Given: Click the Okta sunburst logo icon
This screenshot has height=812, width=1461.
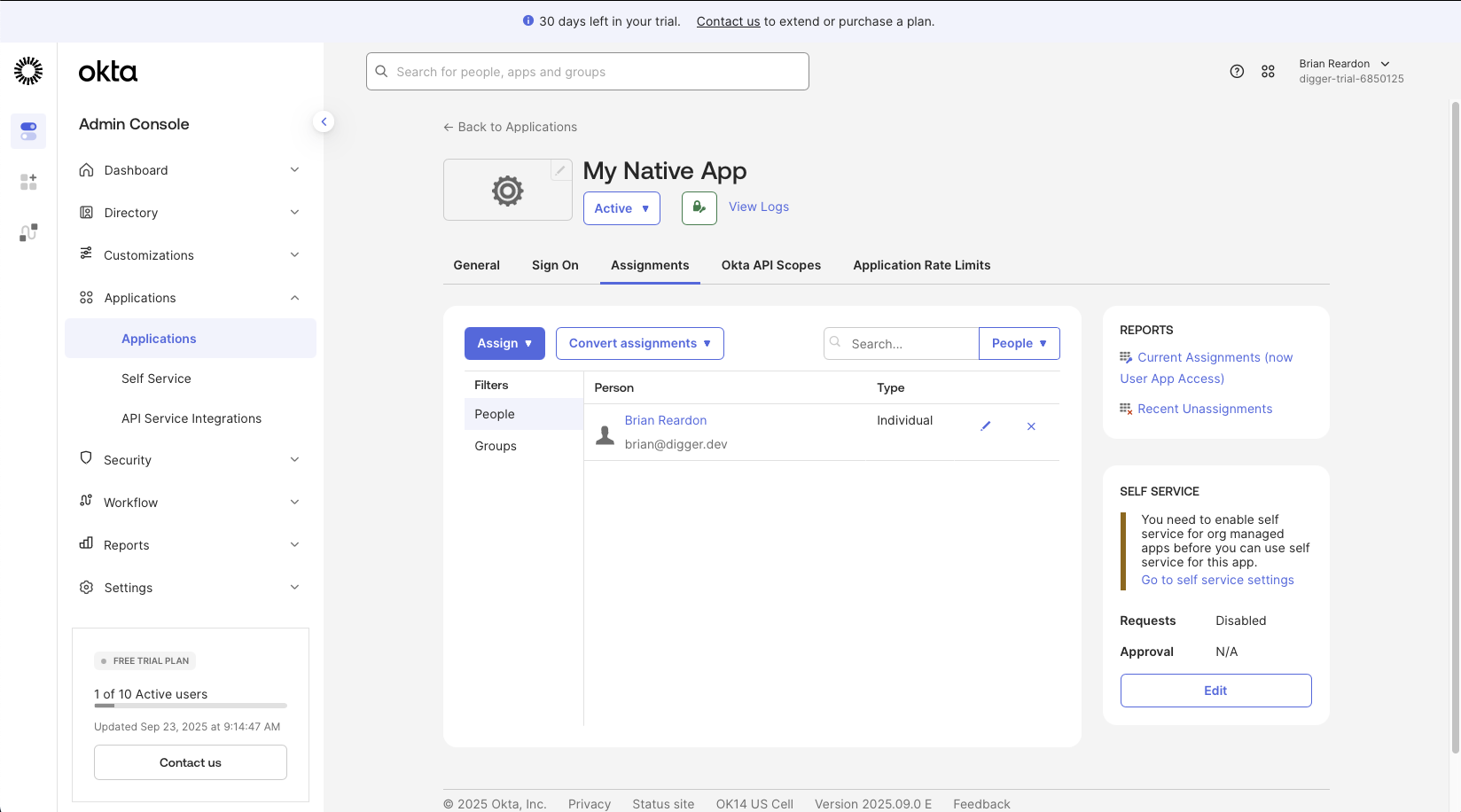Looking at the screenshot, I should point(28,71).
